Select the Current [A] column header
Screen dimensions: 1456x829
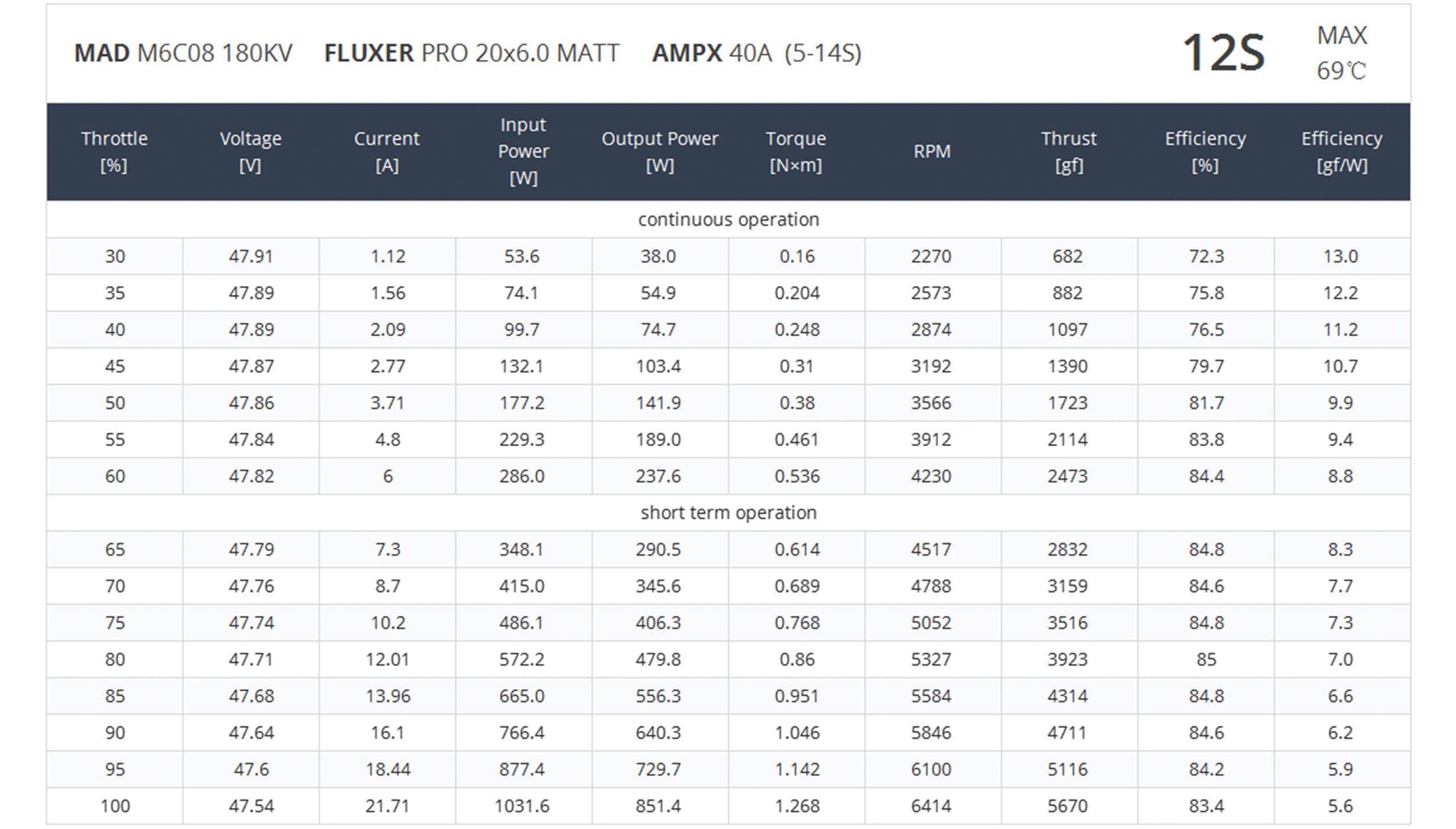click(387, 151)
